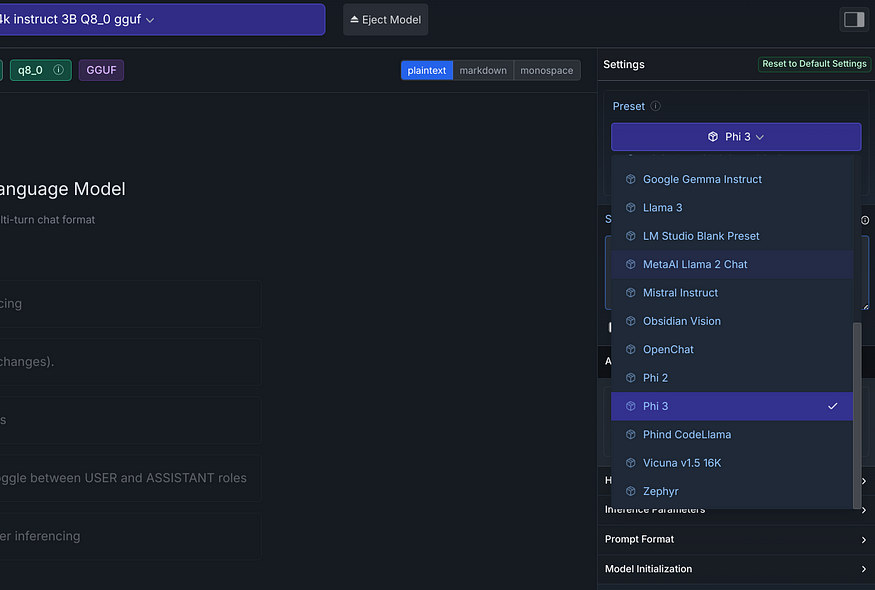Switch message view to monospace
Image resolution: width=875 pixels, height=590 pixels.
pos(547,70)
